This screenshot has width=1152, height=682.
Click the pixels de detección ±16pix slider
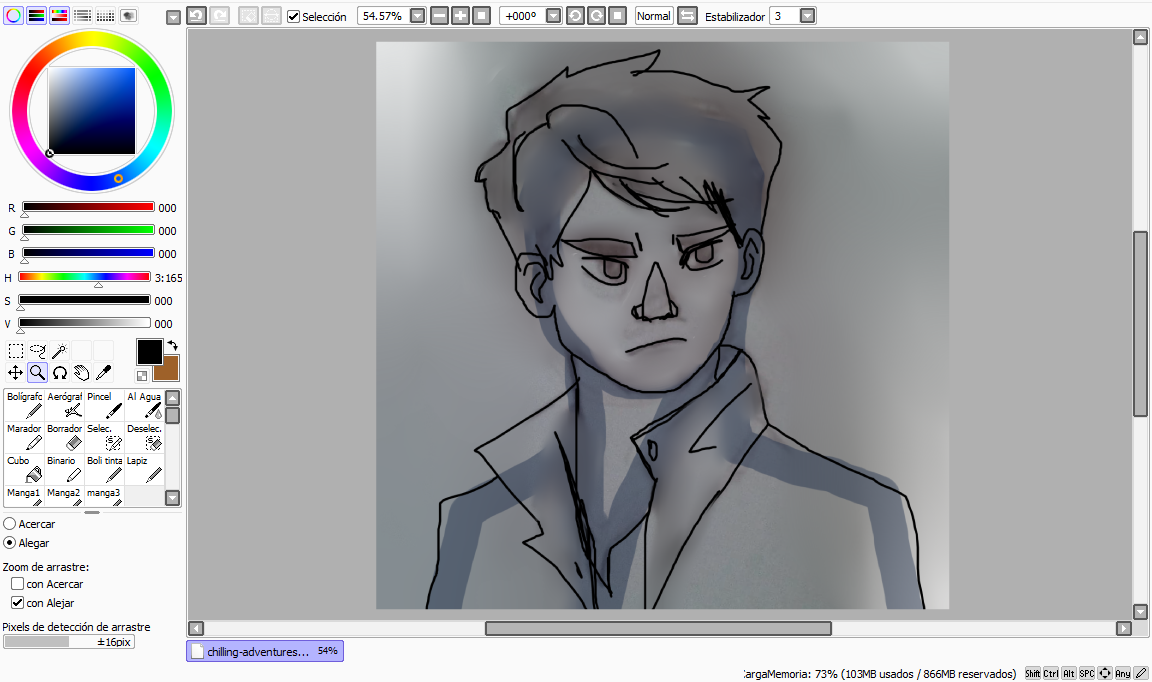(69, 642)
